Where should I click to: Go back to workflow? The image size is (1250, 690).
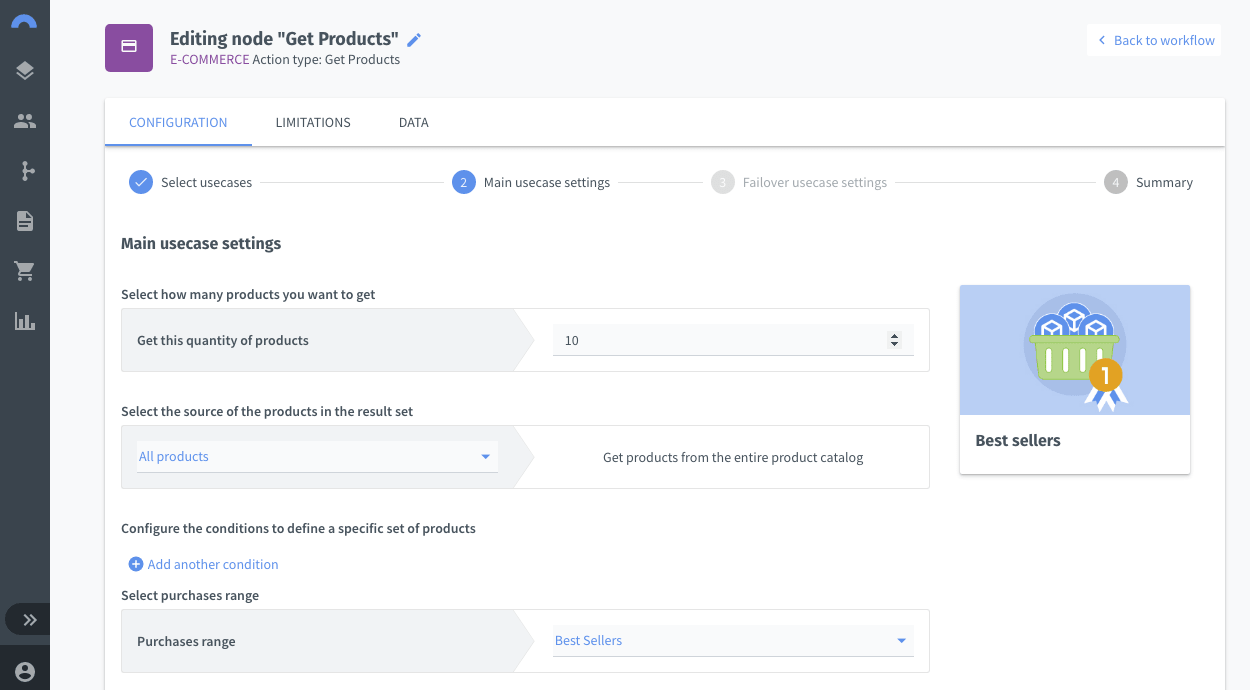(x=1155, y=40)
